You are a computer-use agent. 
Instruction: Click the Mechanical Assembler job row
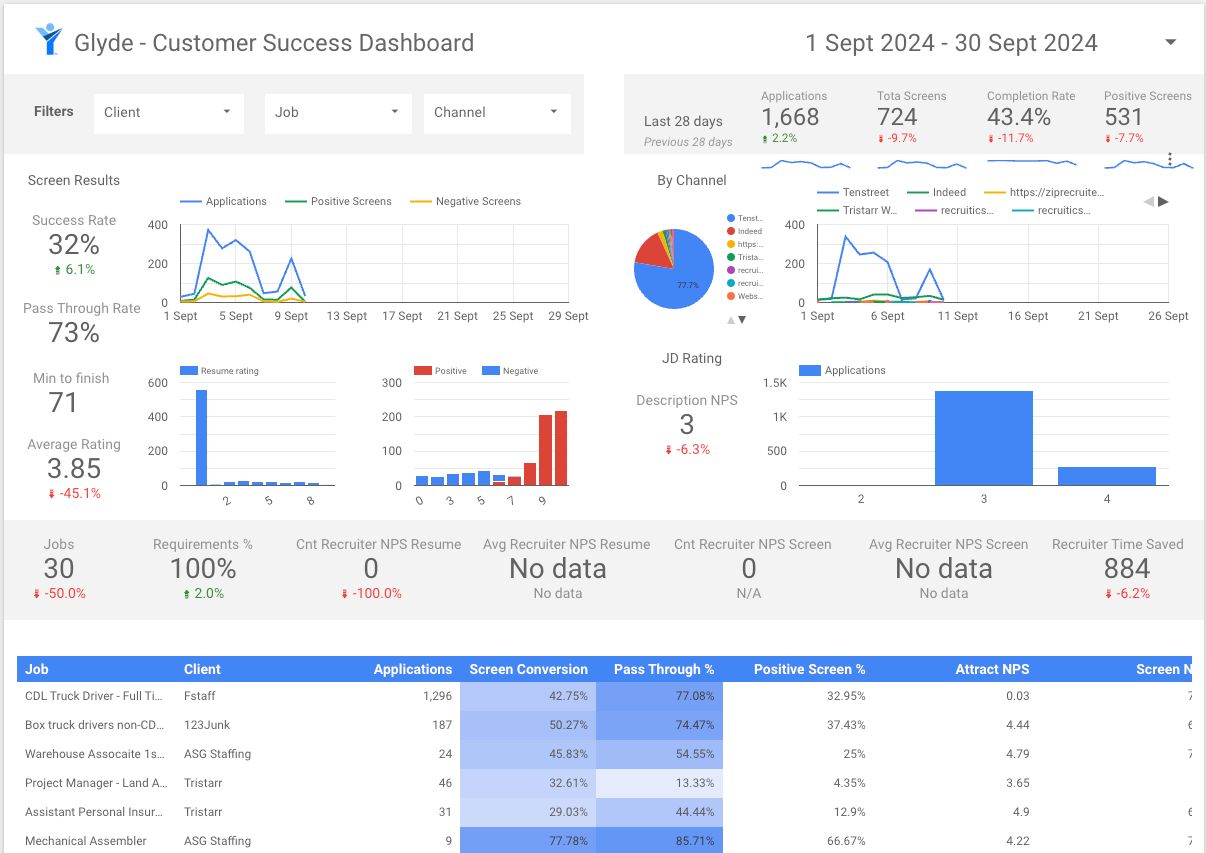[x=86, y=841]
